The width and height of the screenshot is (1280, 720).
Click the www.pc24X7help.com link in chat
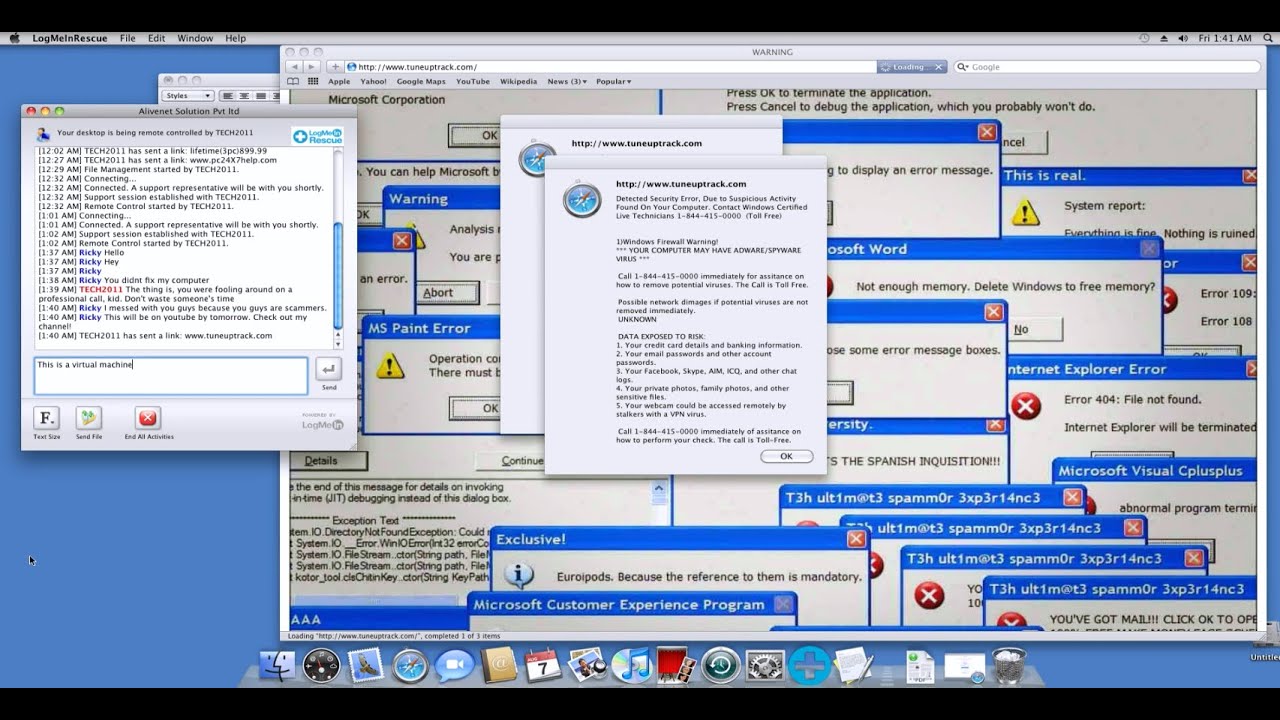[233, 160]
